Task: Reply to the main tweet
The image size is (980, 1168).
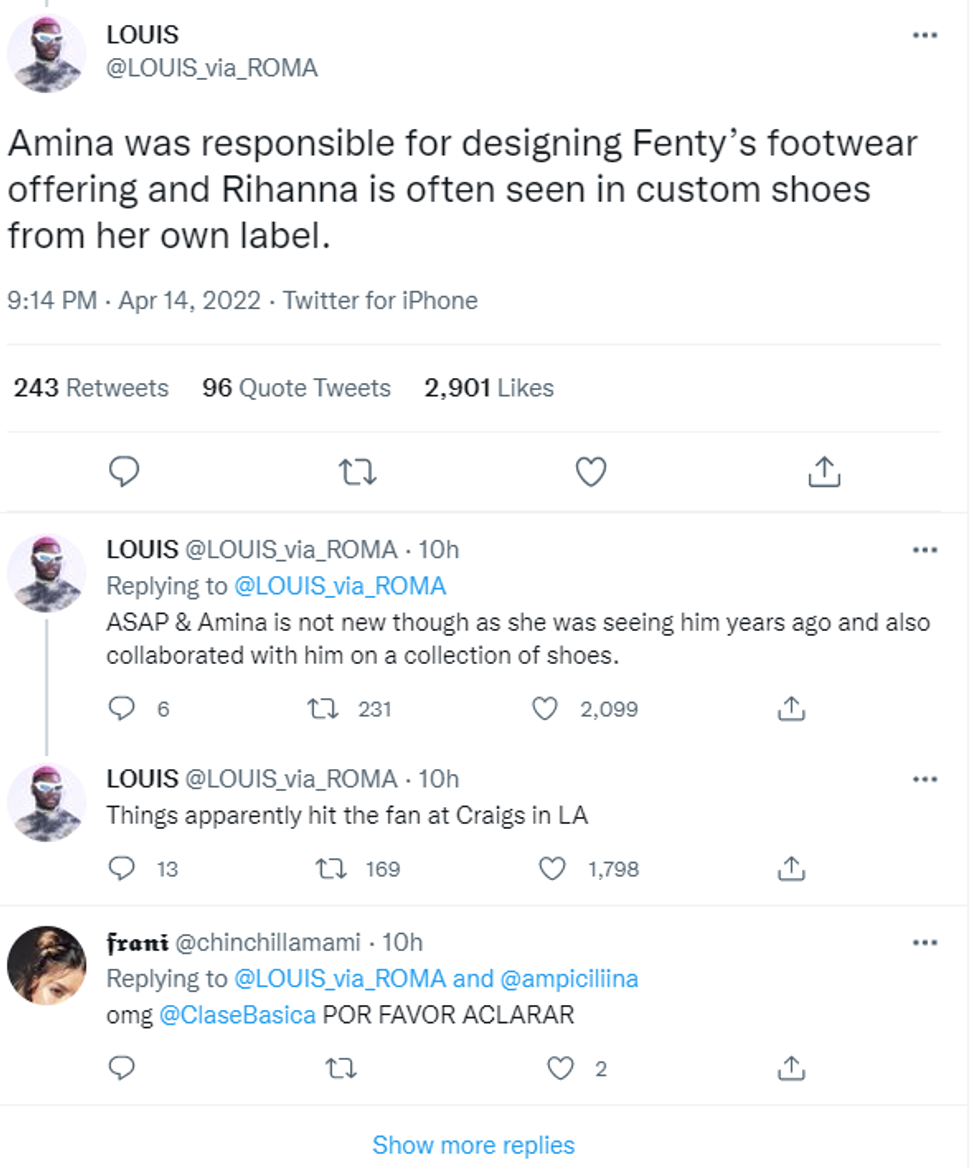Action: point(124,471)
